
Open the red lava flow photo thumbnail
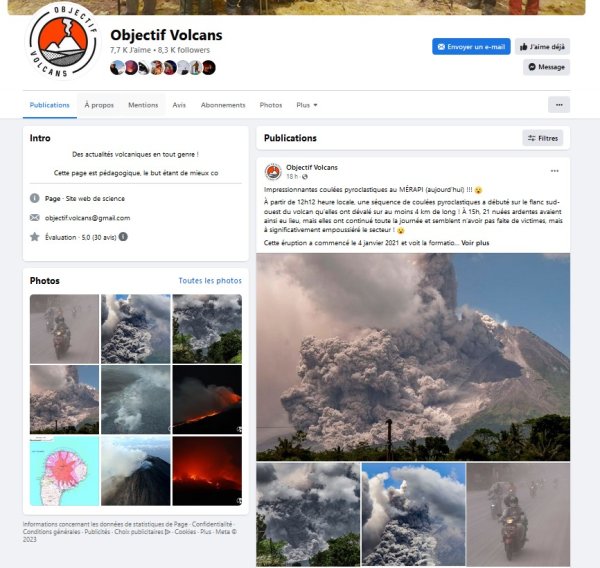(x=207, y=399)
